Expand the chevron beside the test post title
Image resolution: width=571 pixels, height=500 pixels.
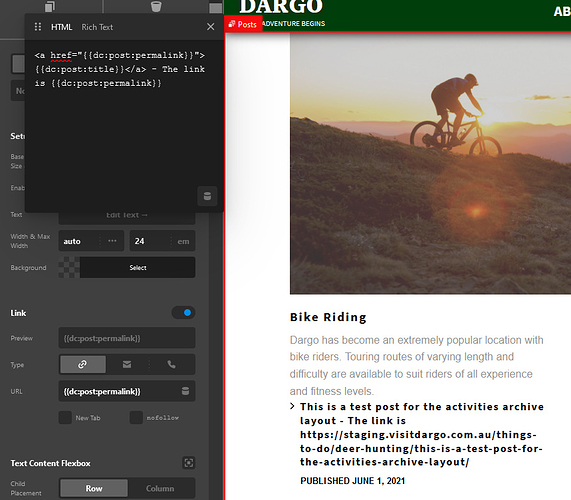pos(292,406)
